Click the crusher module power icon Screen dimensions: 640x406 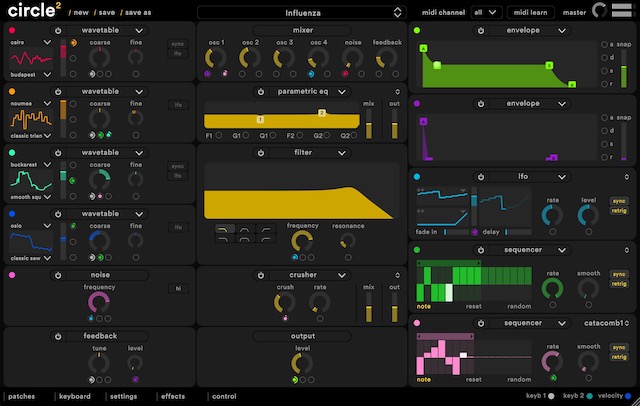click(258, 273)
